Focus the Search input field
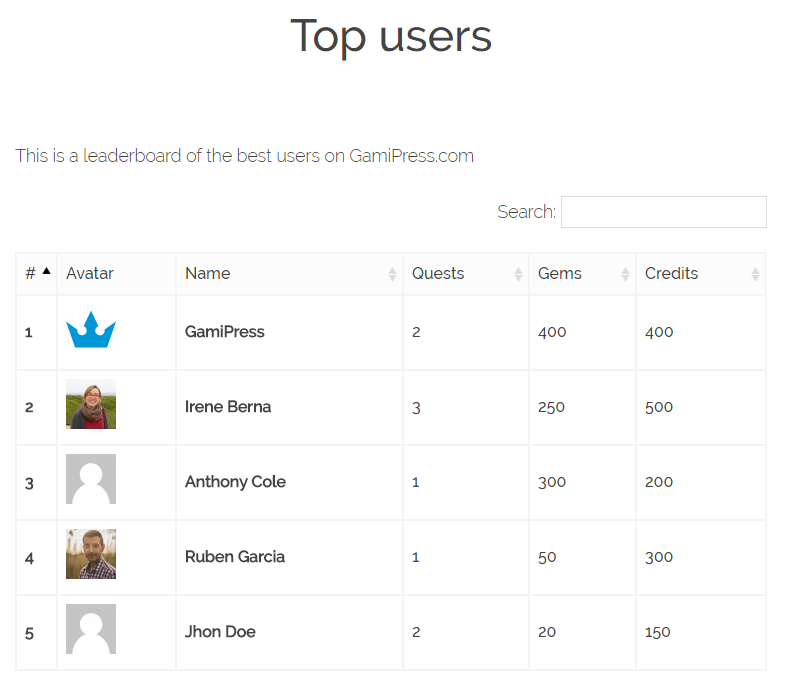Screen dimensions: 785x685 663,212
